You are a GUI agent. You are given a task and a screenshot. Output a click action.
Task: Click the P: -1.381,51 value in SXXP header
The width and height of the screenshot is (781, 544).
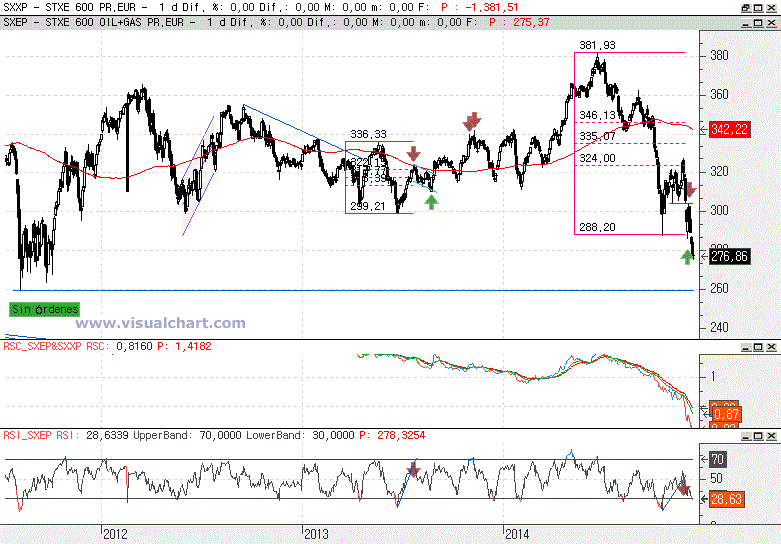pyautogui.click(x=480, y=7)
